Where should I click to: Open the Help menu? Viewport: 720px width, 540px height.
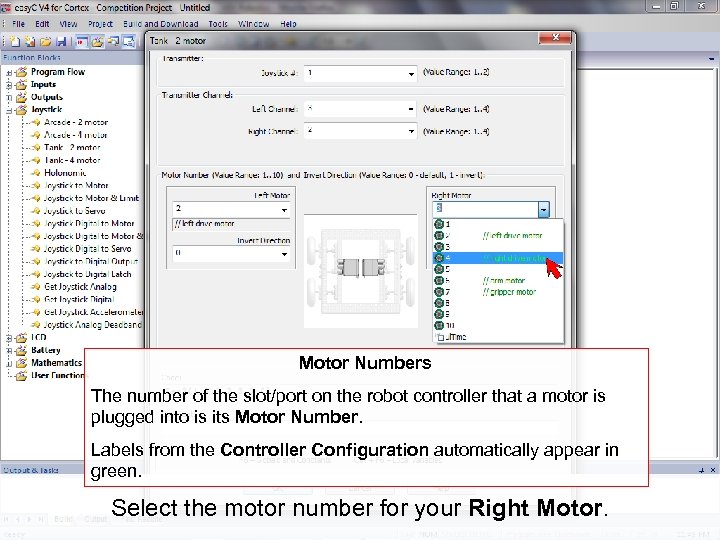(288, 24)
